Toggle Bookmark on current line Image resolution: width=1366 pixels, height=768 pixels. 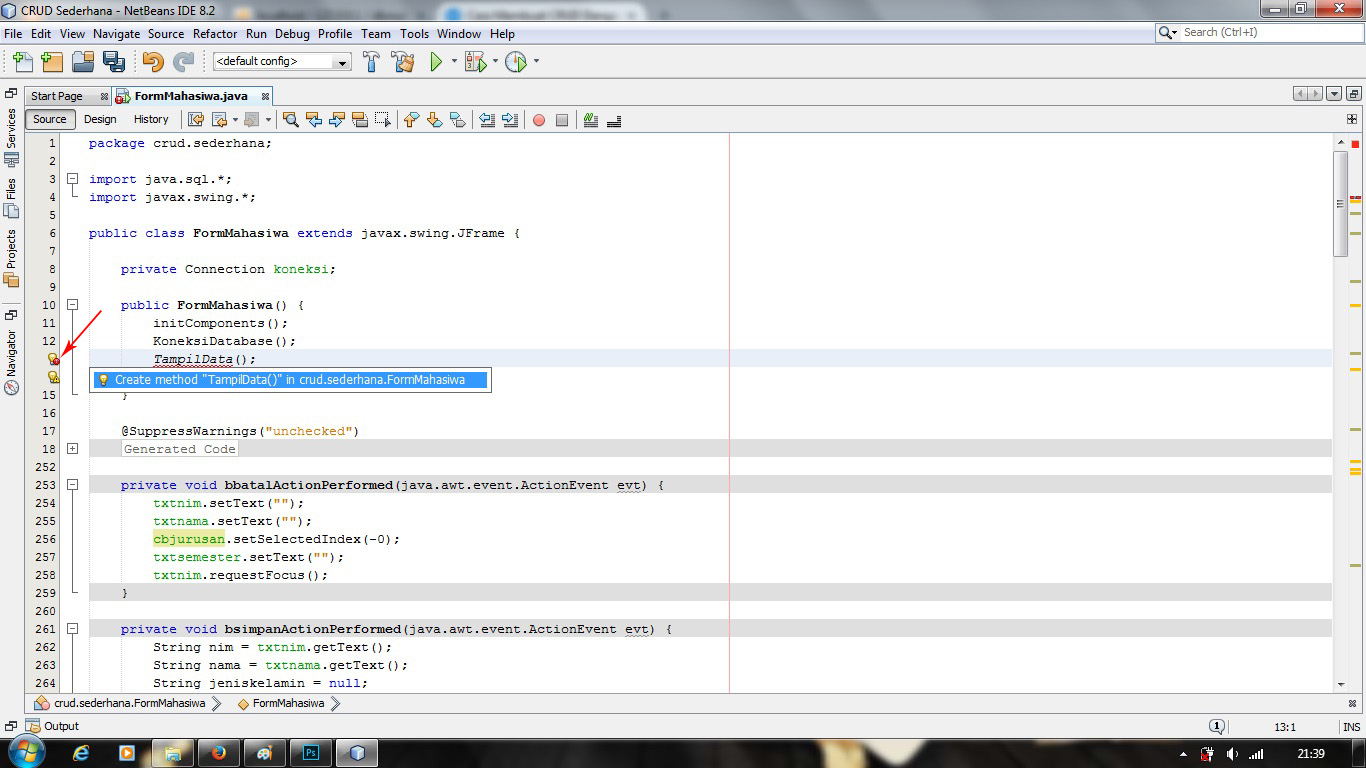(457, 120)
